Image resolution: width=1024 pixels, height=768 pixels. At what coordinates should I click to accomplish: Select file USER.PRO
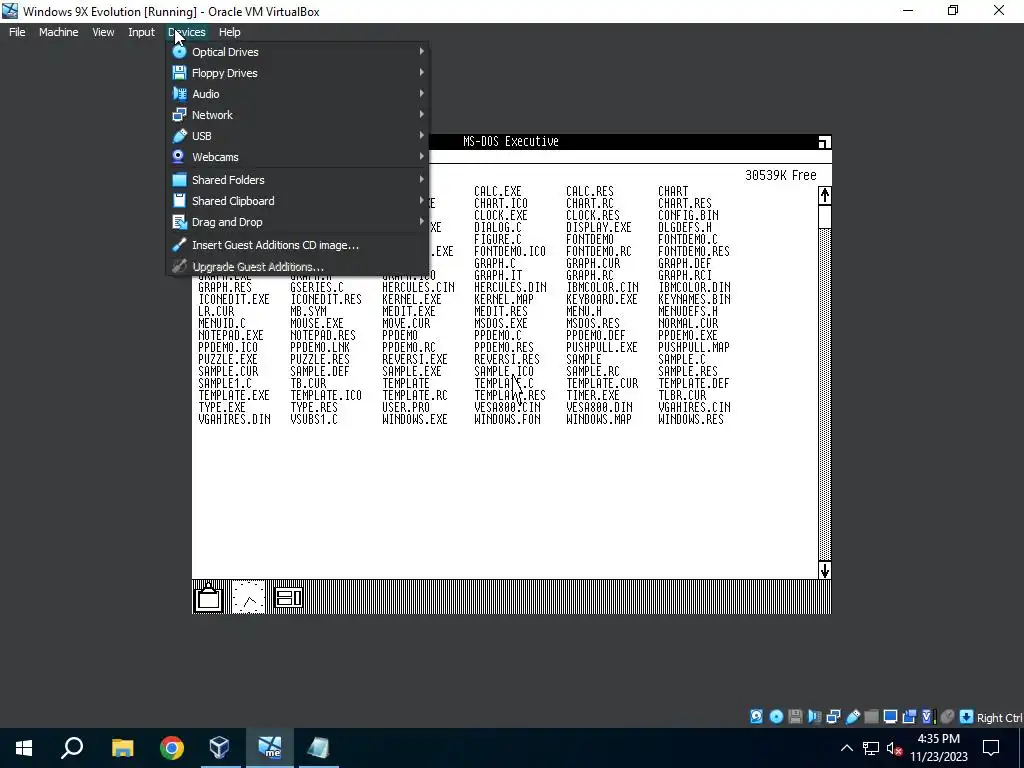[406, 407]
